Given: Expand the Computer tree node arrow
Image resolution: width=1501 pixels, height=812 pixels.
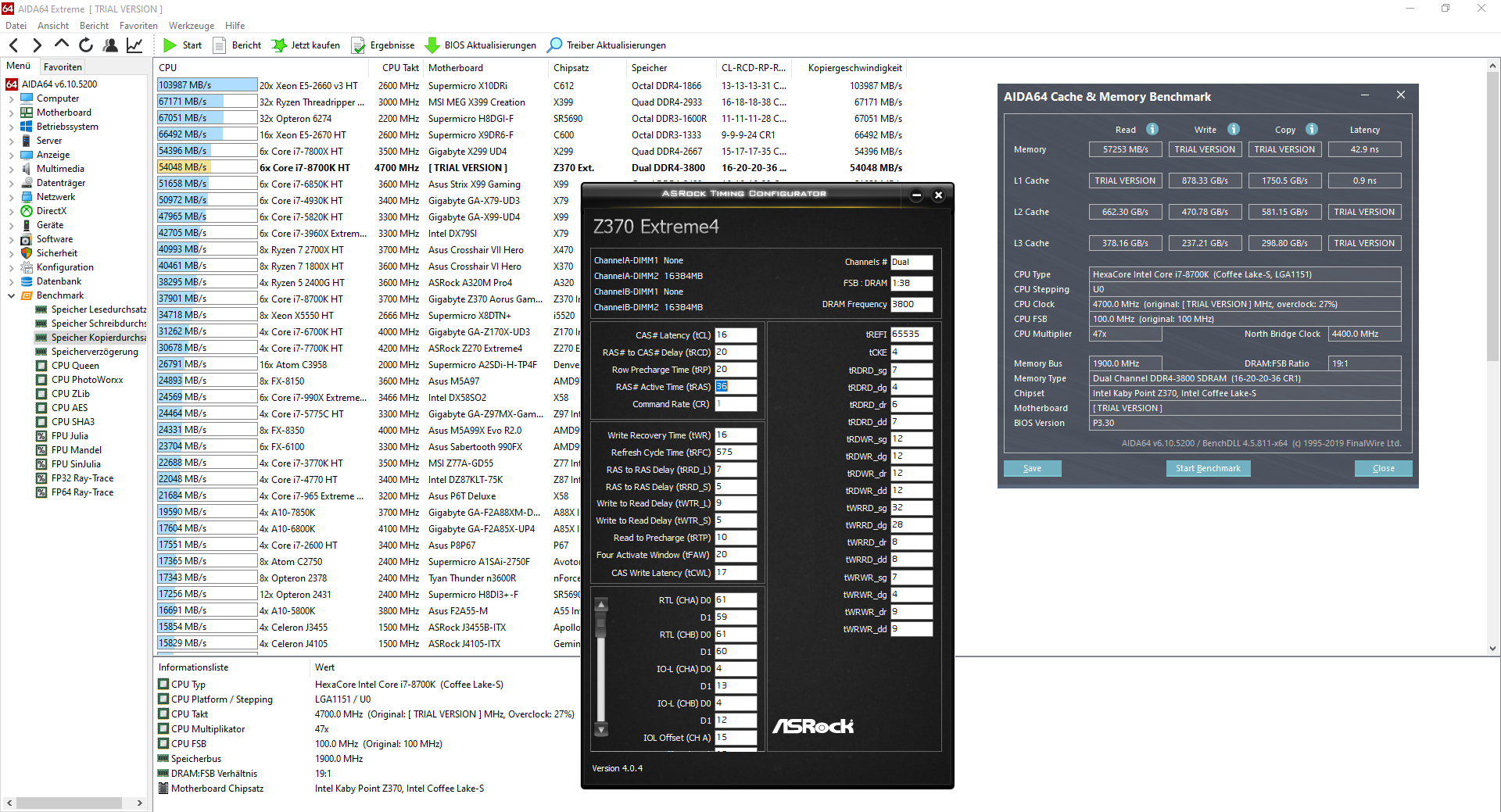Looking at the screenshot, I should 11,98.
